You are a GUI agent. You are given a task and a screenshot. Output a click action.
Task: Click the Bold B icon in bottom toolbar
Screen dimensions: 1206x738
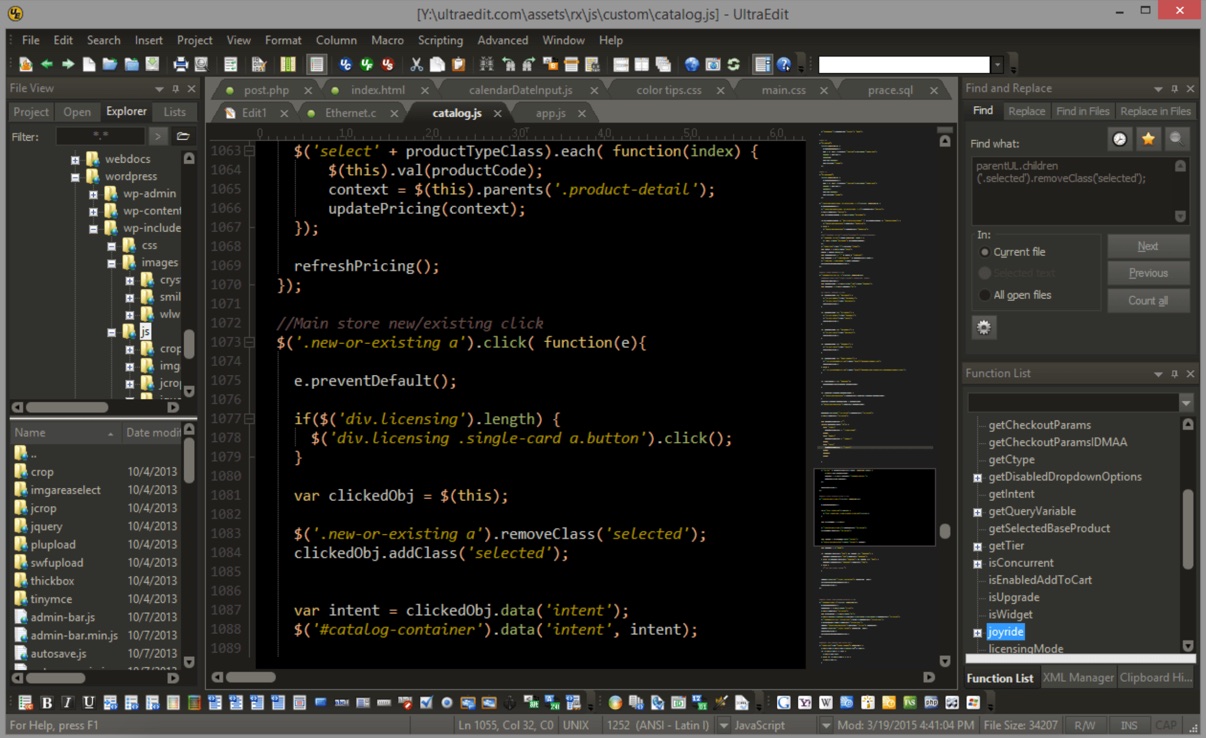(46, 703)
